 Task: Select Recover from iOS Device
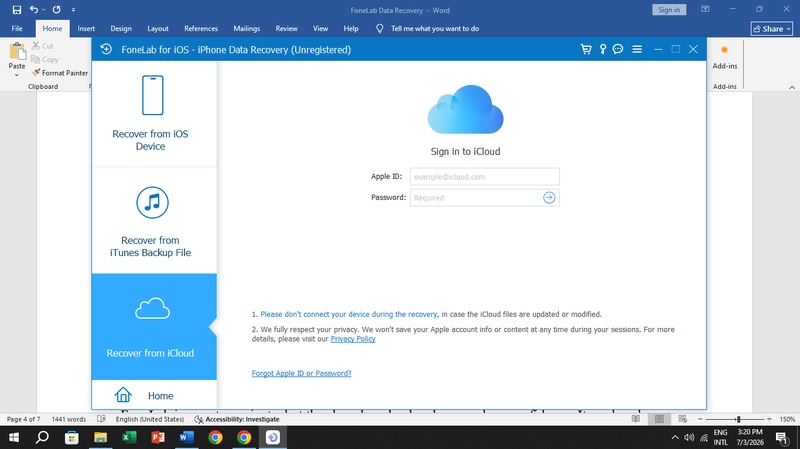coord(154,114)
